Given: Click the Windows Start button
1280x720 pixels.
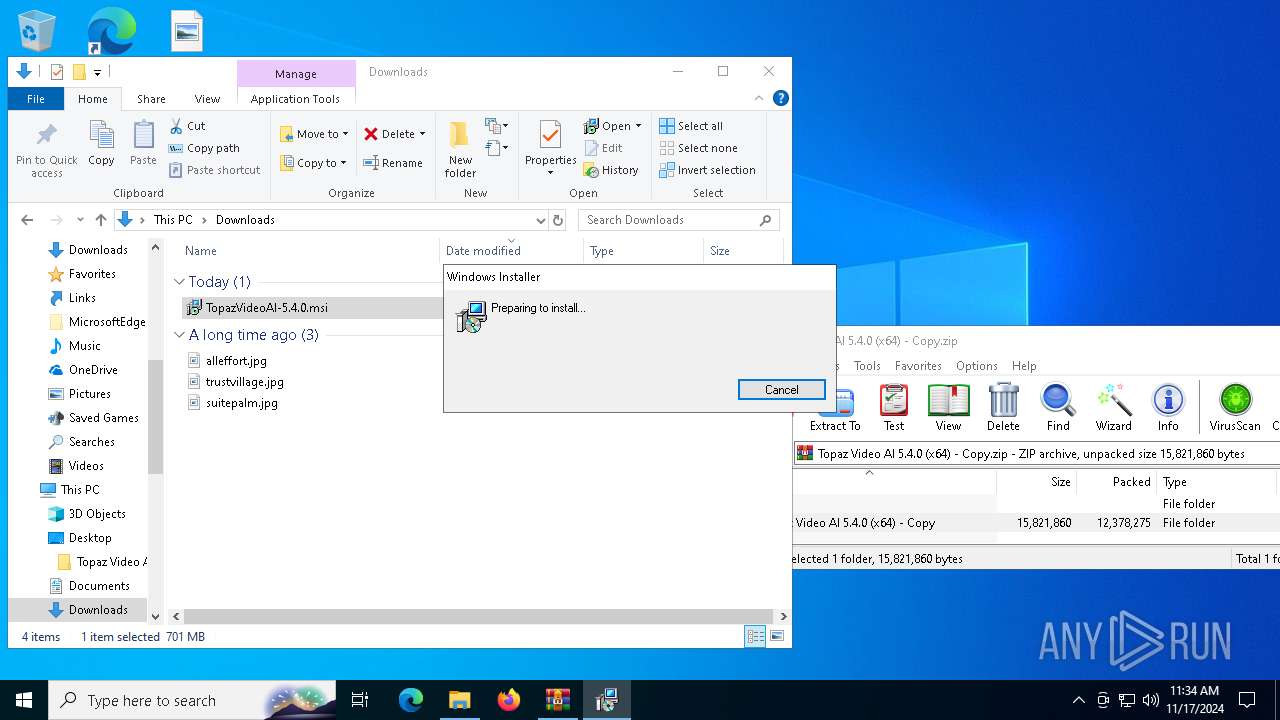Looking at the screenshot, I should click(x=24, y=700).
